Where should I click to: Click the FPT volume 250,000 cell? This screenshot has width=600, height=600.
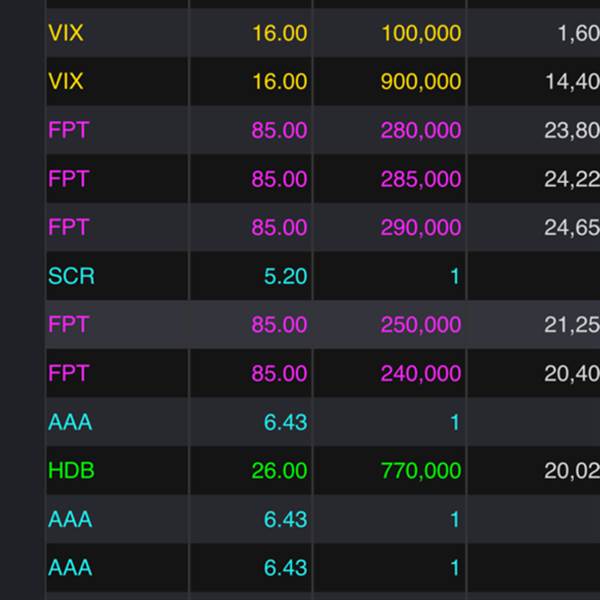[420, 324]
